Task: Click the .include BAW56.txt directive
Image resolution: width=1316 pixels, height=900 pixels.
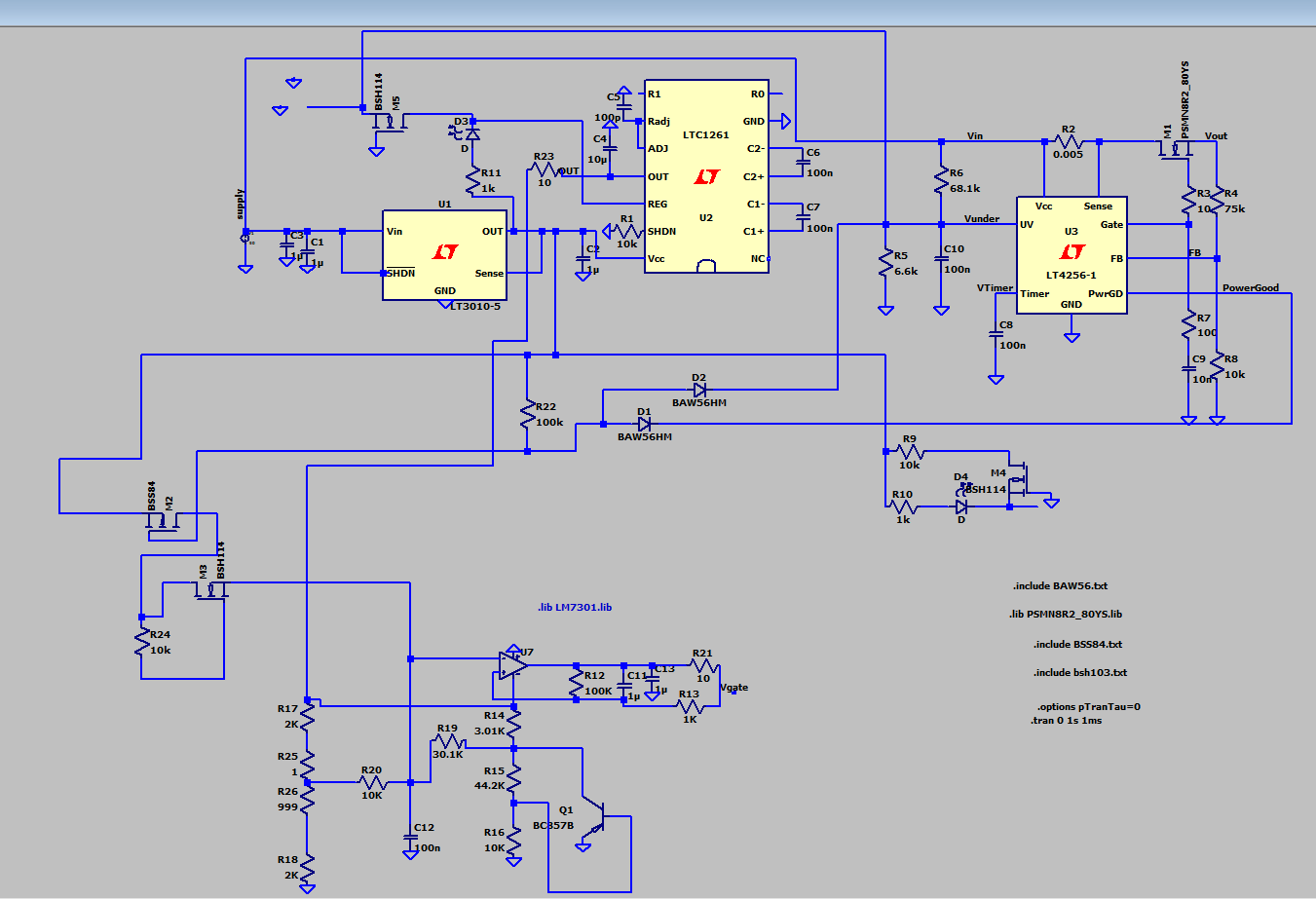Action: [x=1060, y=586]
